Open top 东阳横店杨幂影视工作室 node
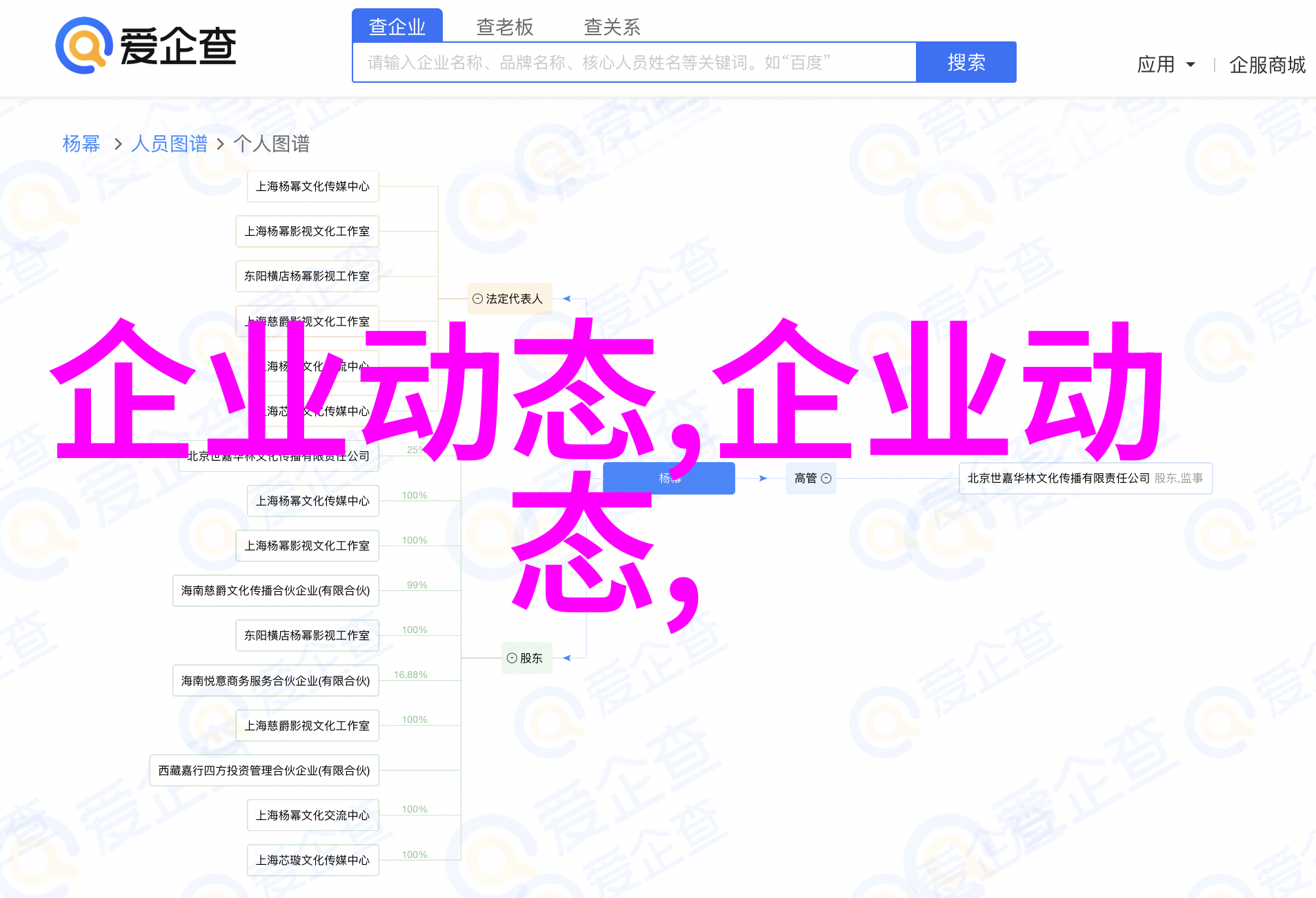Viewport: 1316px width, 898px height. 308,276
